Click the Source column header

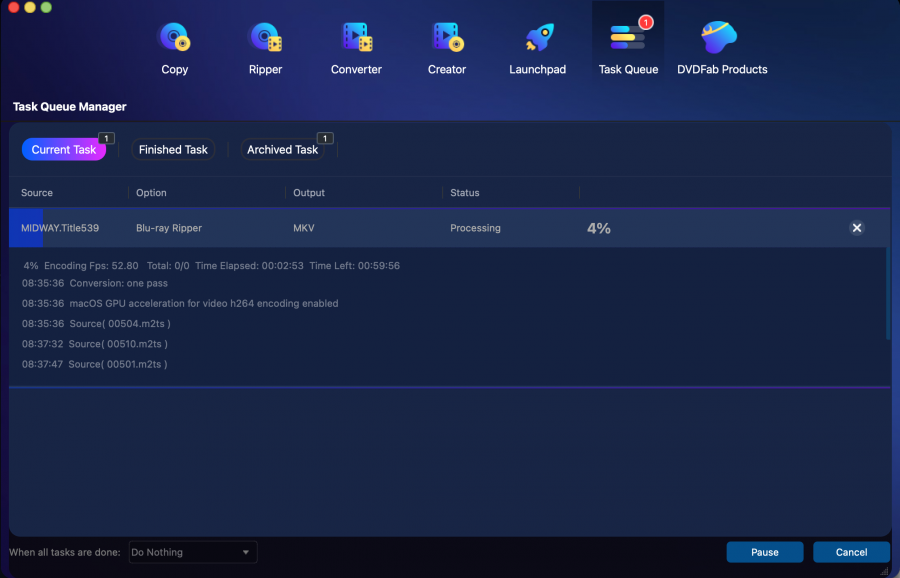point(37,193)
